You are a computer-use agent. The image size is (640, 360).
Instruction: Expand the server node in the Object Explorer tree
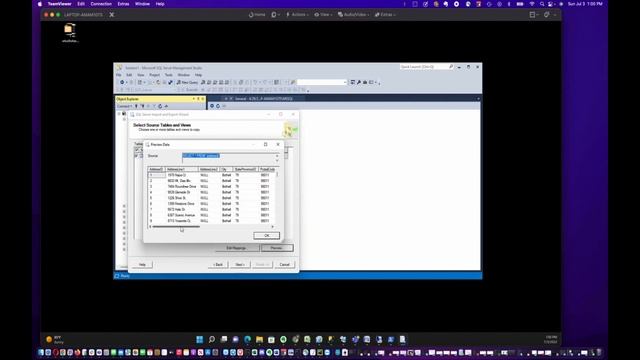coord(119,114)
